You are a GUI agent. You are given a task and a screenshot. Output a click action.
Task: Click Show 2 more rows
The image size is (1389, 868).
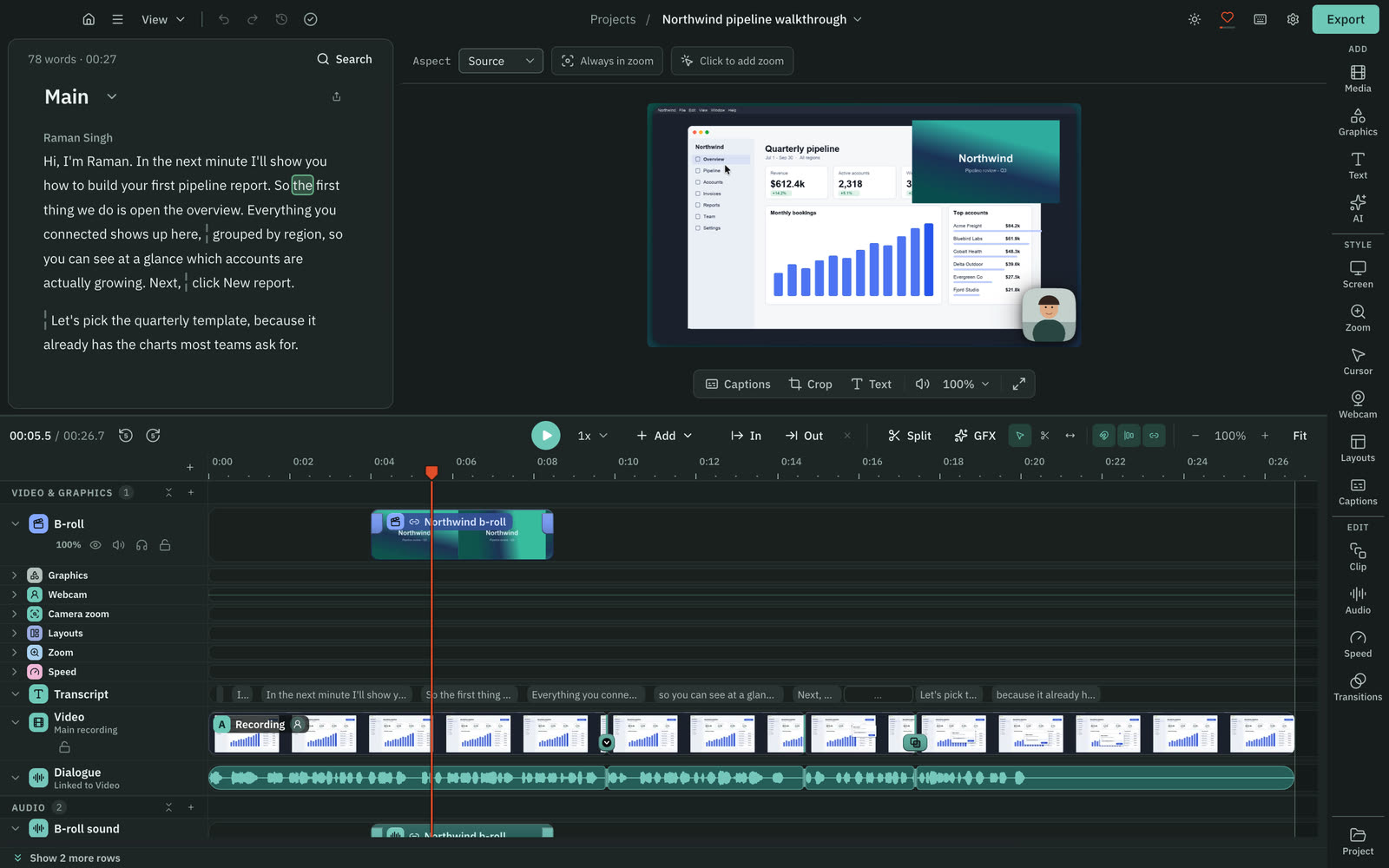click(67, 858)
